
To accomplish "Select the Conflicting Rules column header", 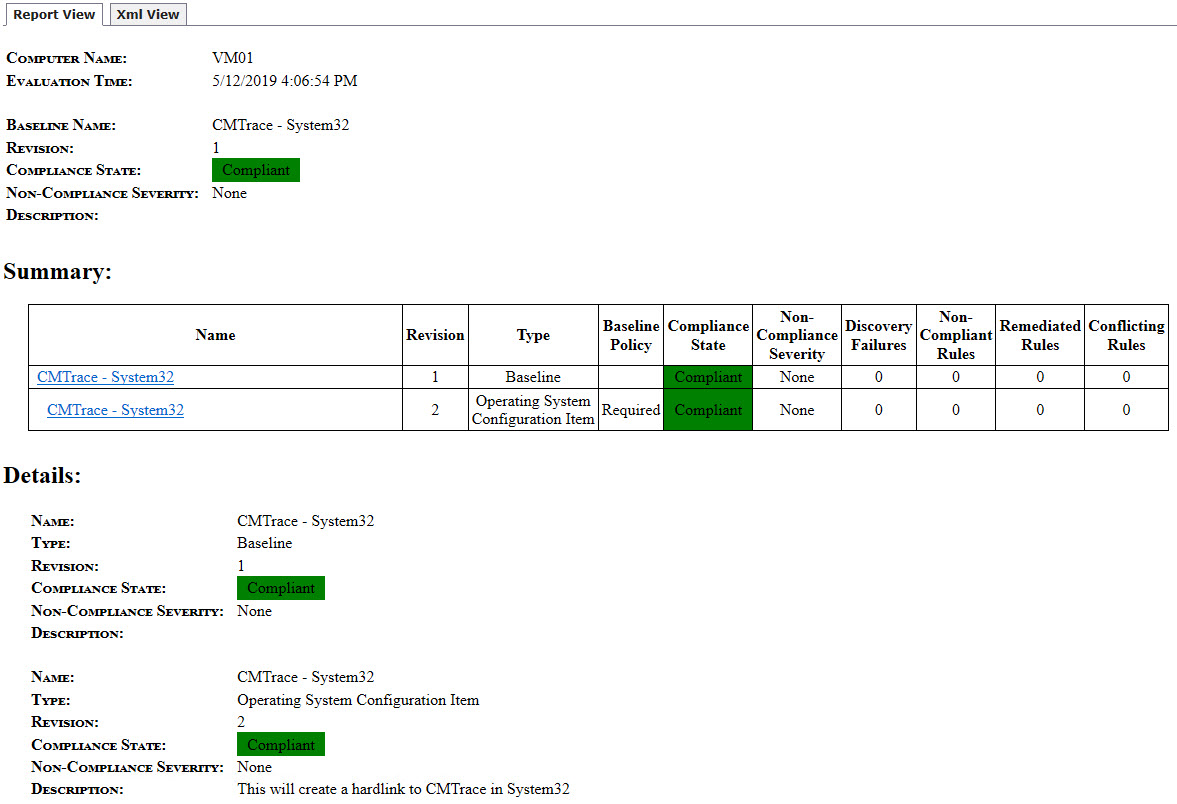I will click(x=1126, y=335).
